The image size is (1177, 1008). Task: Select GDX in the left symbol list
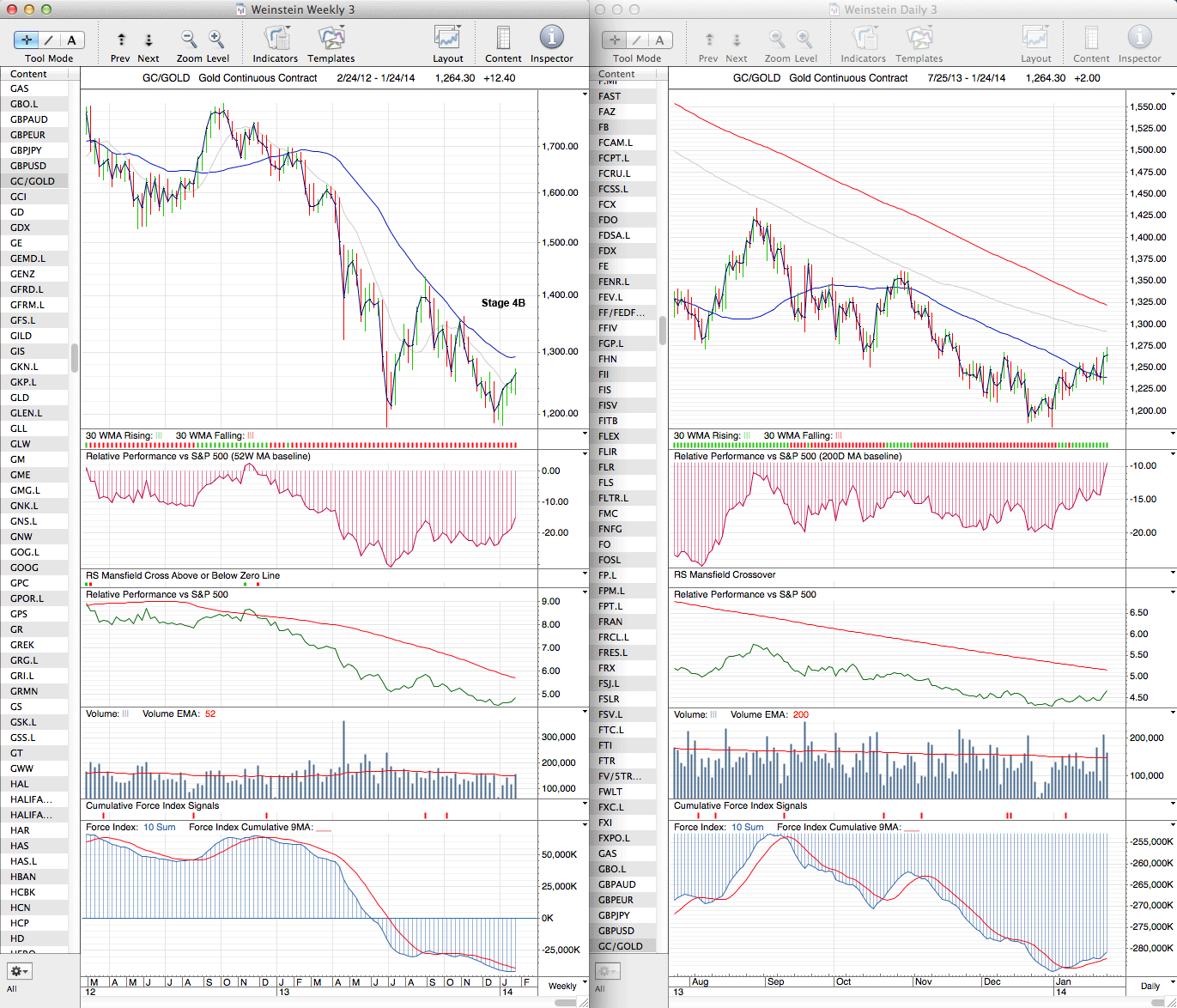[x=21, y=228]
